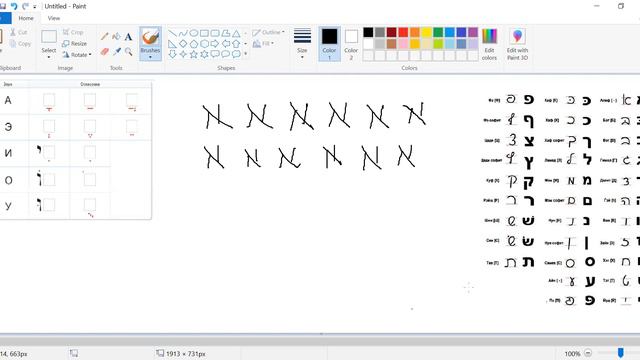Click the Resize button
The image size is (640, 360).
[74, 43]
